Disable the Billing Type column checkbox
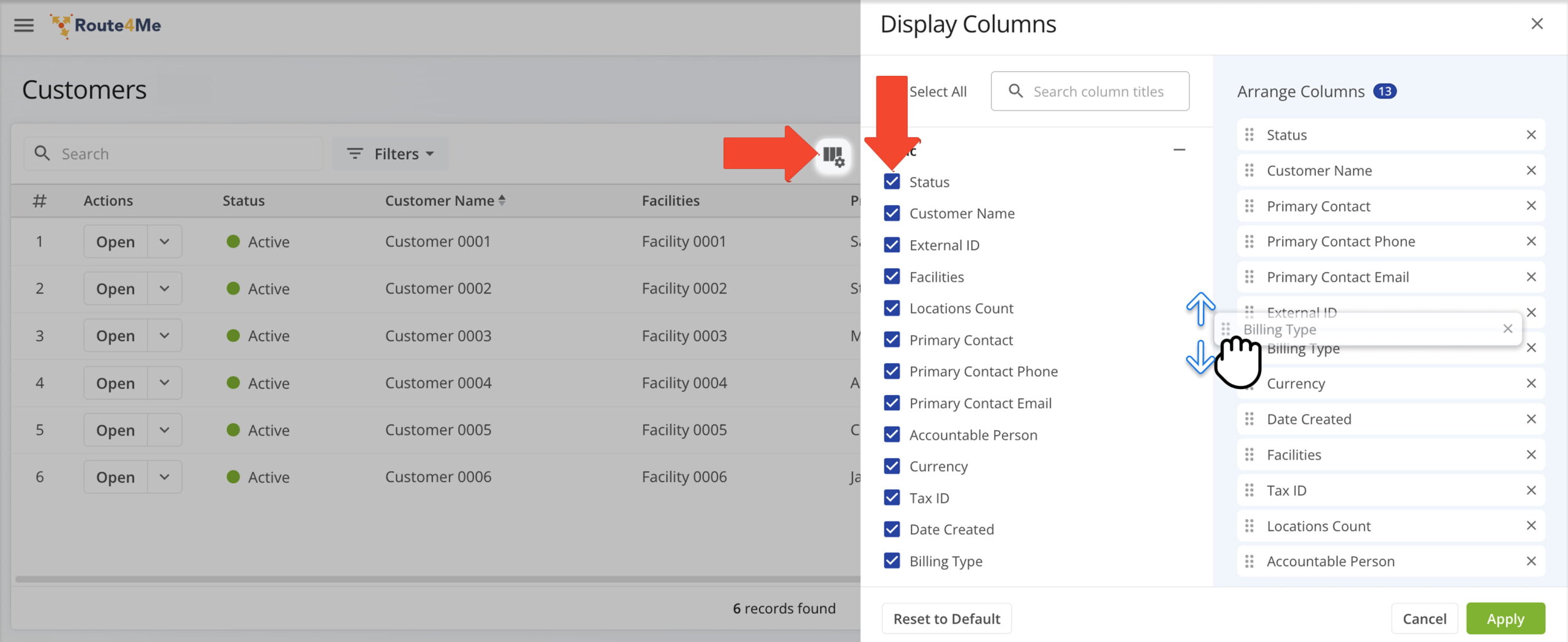The height and width of the screenshot is (642, 1568). 892,561
